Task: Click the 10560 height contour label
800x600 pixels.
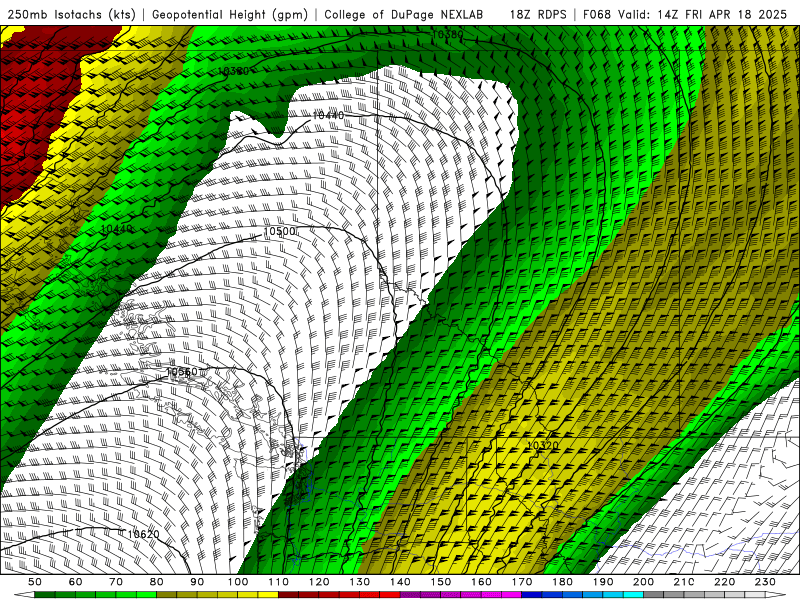Action: (182, 372)
